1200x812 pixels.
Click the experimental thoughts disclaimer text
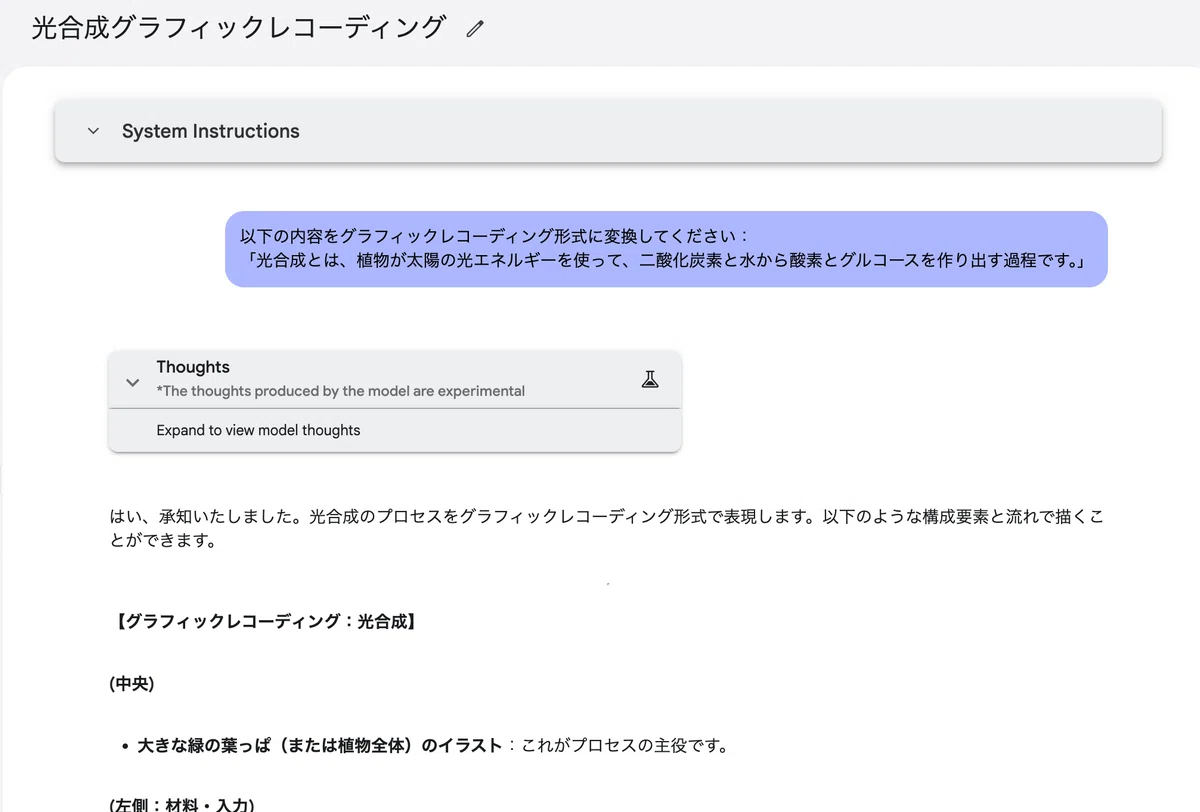(340, 391)
